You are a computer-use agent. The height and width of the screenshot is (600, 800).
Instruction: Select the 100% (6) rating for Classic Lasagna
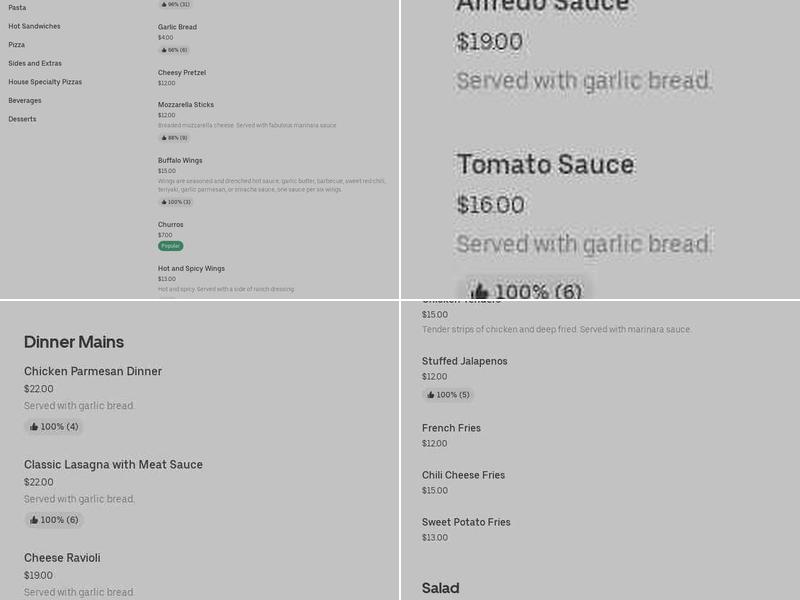tap(53, 519)
